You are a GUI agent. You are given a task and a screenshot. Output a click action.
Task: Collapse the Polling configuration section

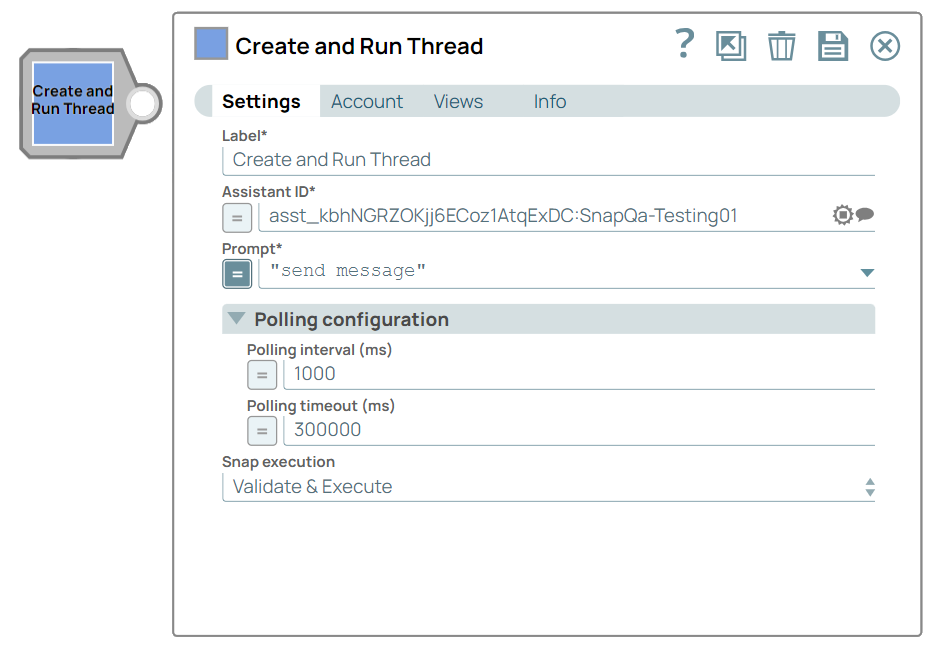click(x=236, y=318)
